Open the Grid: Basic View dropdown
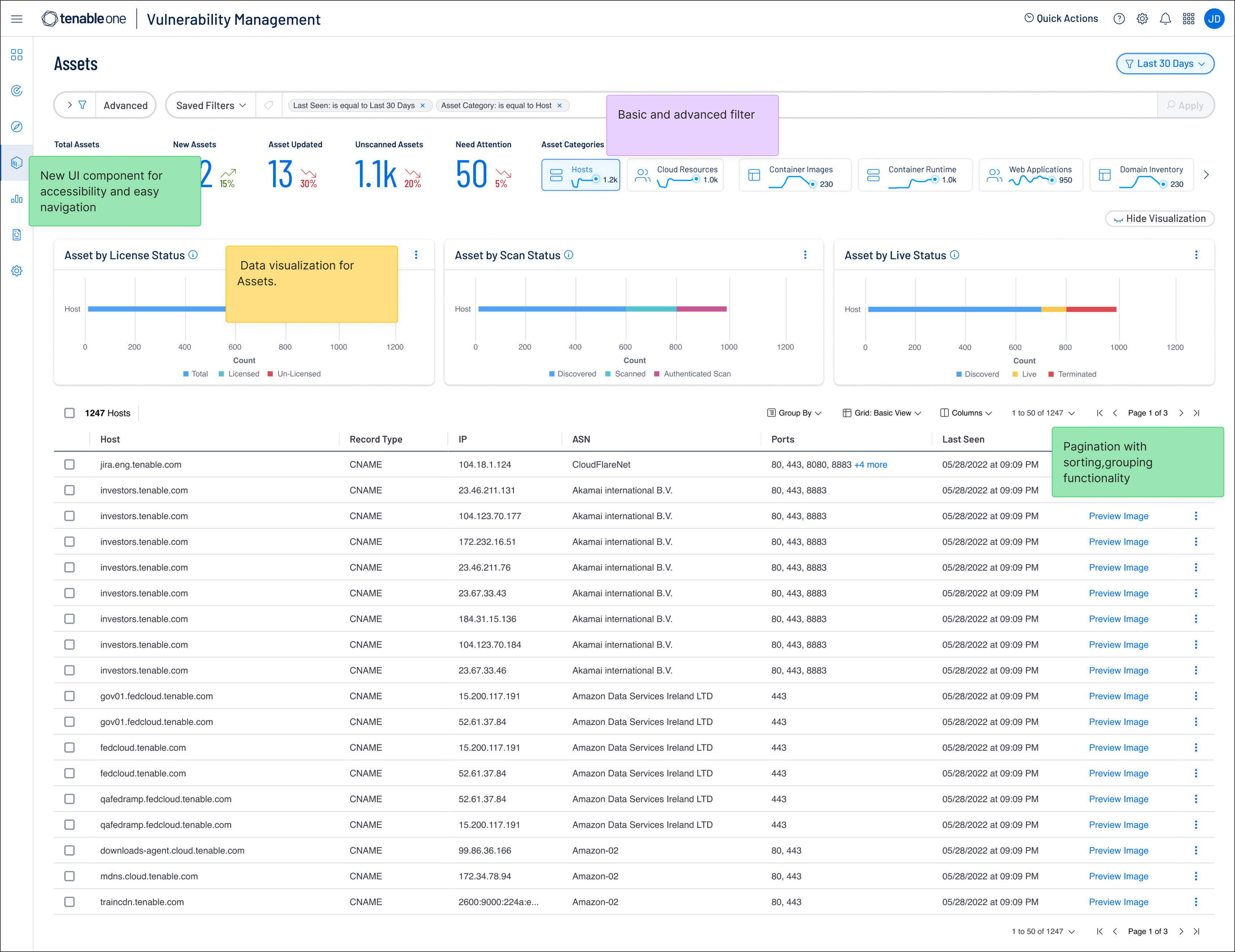Viewport: 1235px width, 952px height. point(882,413)
